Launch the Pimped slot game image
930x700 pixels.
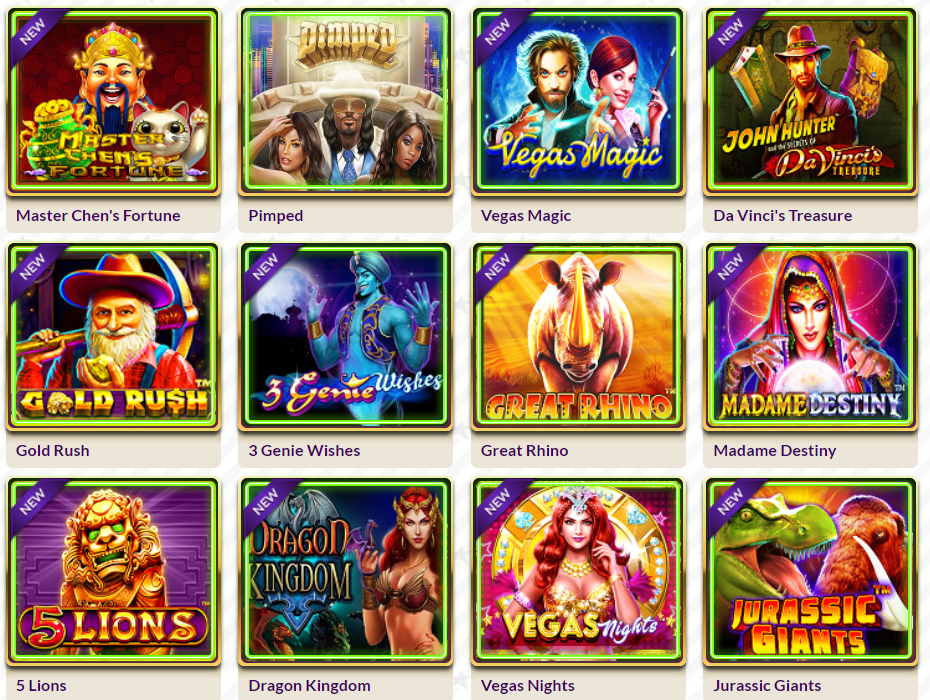[346, 101]
